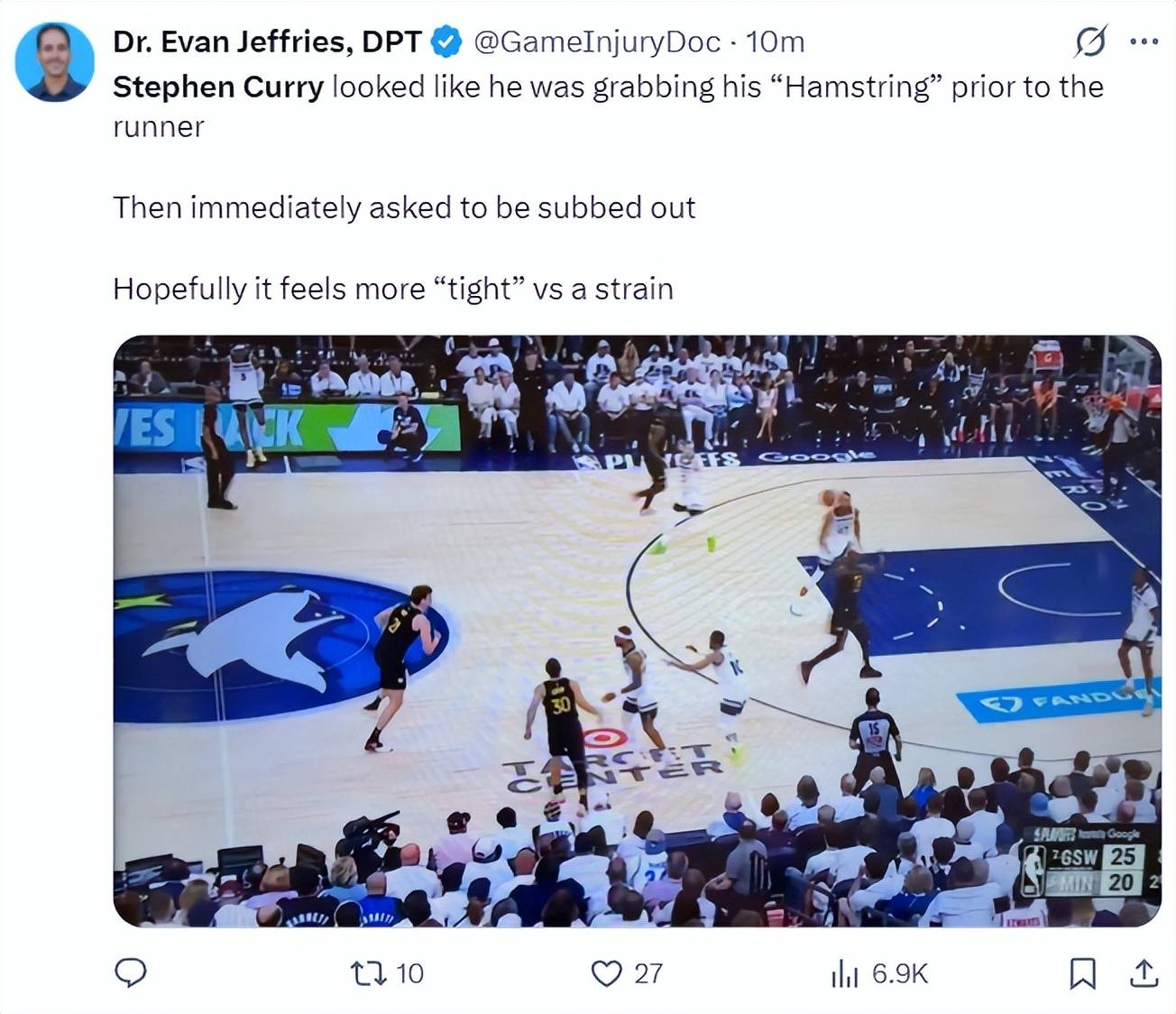The height and width of the screenshot is (1014, 1176).
Task: Click the blue verified badge
Action: pos(447,41)
